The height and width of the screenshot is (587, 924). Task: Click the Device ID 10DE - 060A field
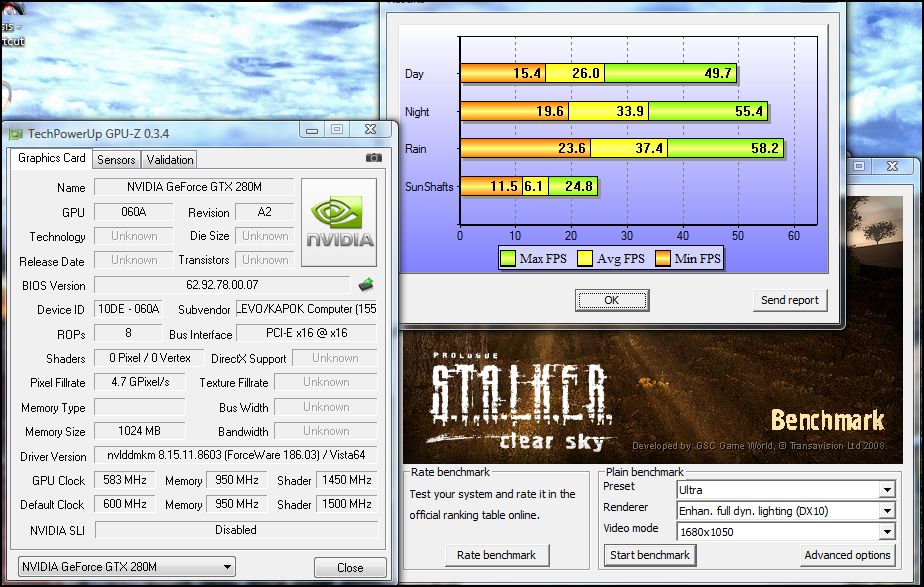click(x=128, y=309)
